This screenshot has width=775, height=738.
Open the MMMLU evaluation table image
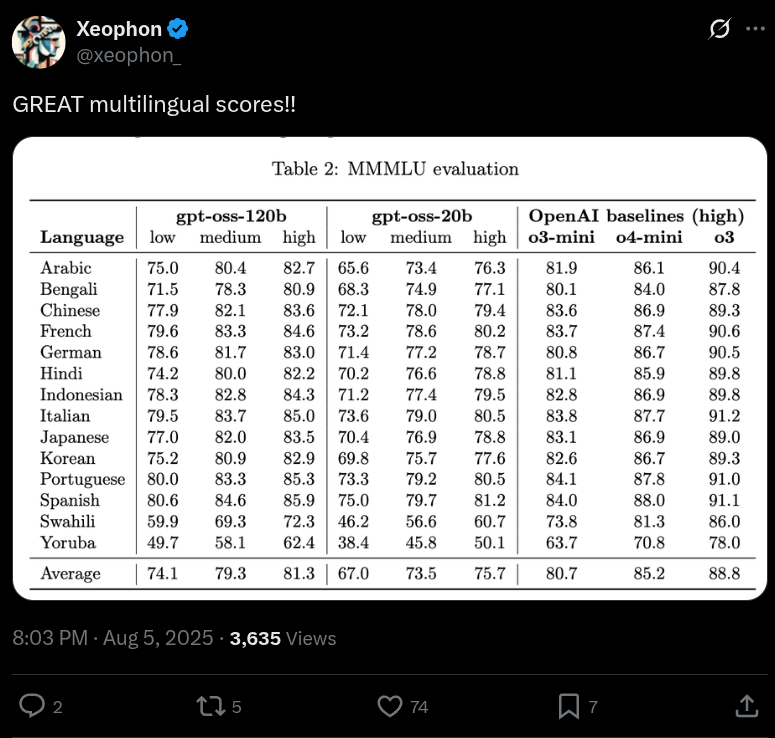tap(390, 400)
